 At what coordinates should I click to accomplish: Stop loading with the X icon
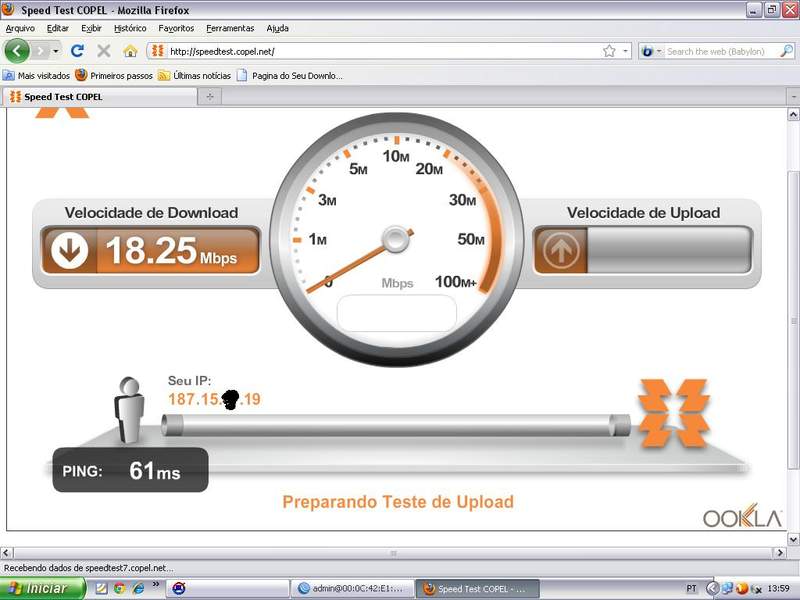[x=104, y=51]
